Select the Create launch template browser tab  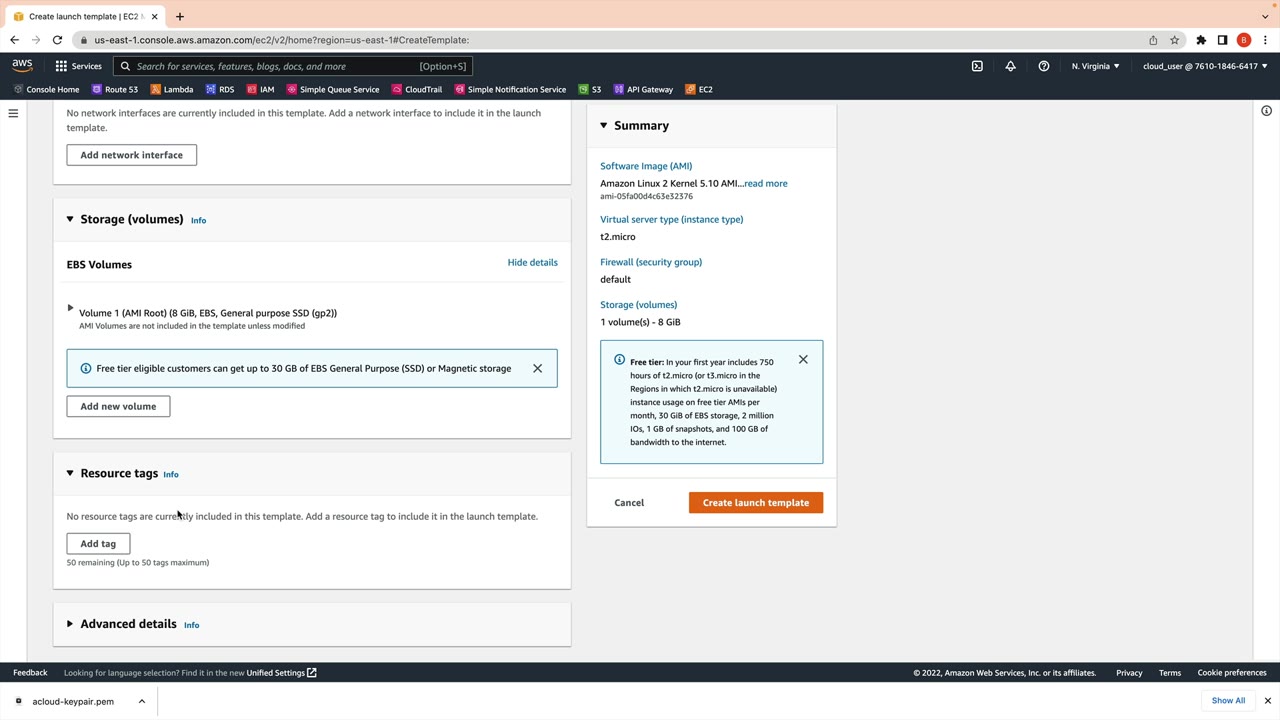84,16
